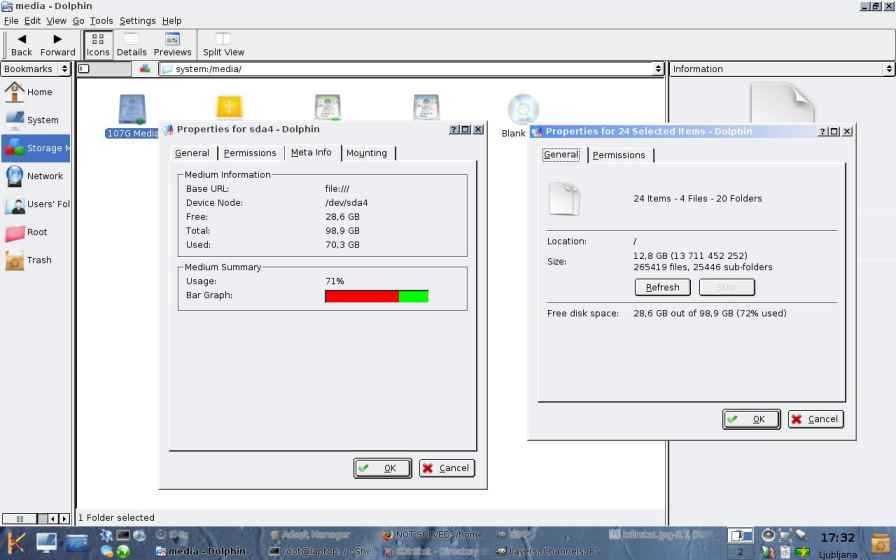Select the Blank disc media icon
The image size is (896, 560).
coord(522,110)
